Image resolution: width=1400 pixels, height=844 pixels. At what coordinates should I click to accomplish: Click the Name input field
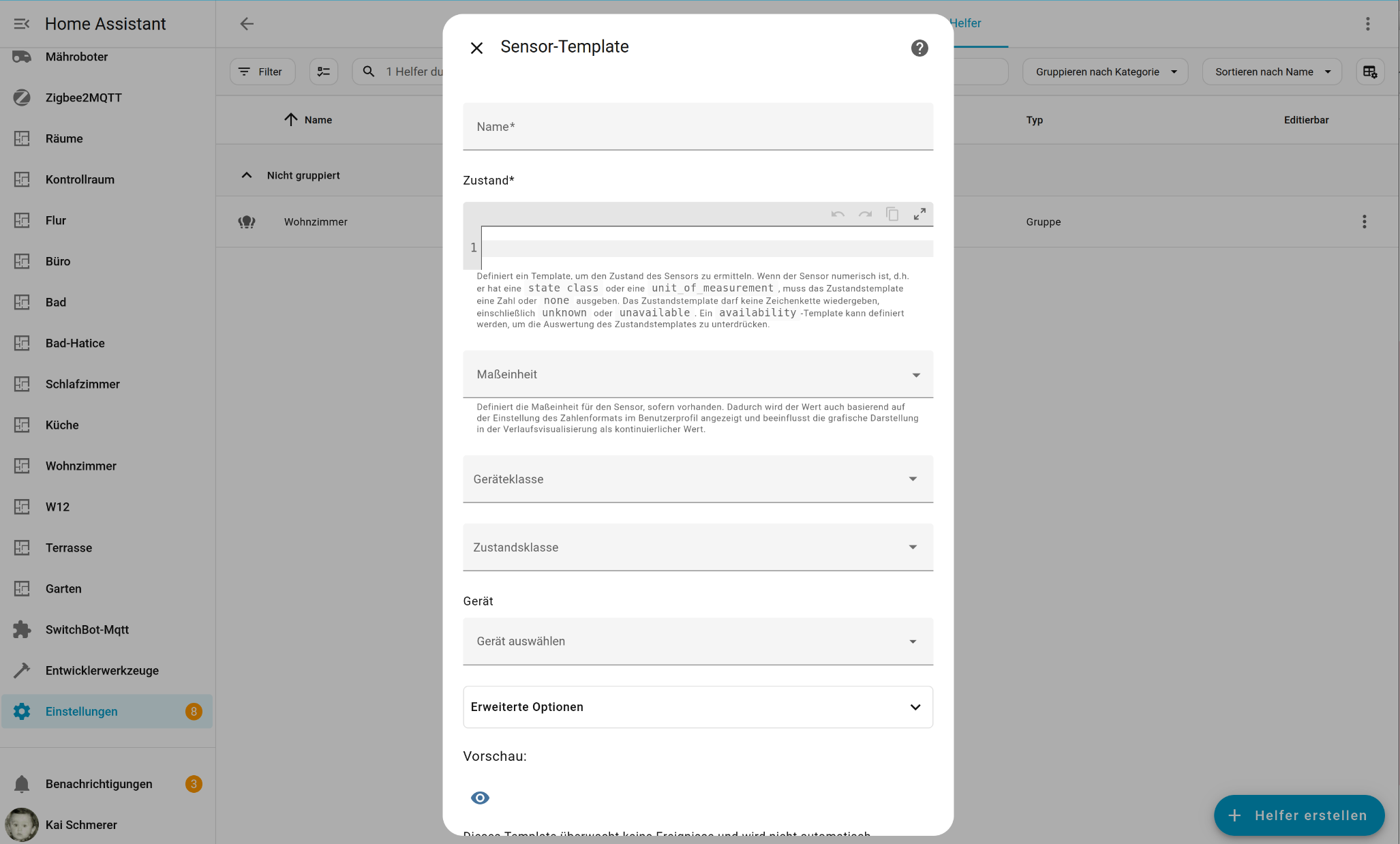tap(697, 127)
